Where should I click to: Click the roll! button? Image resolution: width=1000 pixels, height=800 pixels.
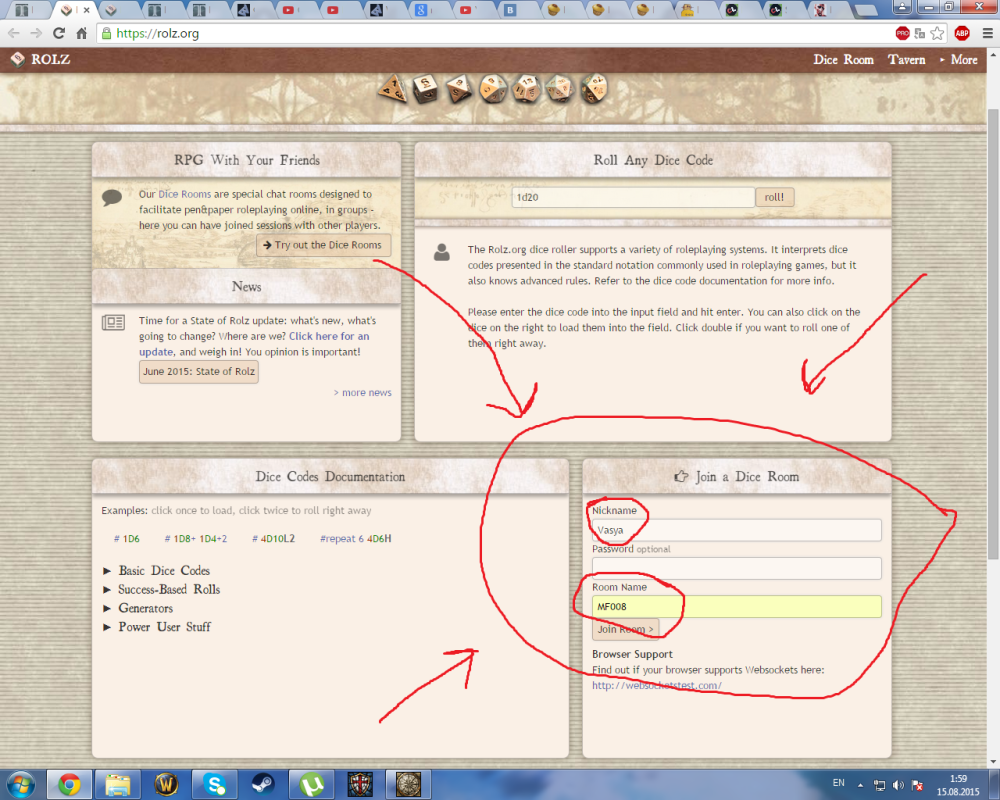[774, 197]
